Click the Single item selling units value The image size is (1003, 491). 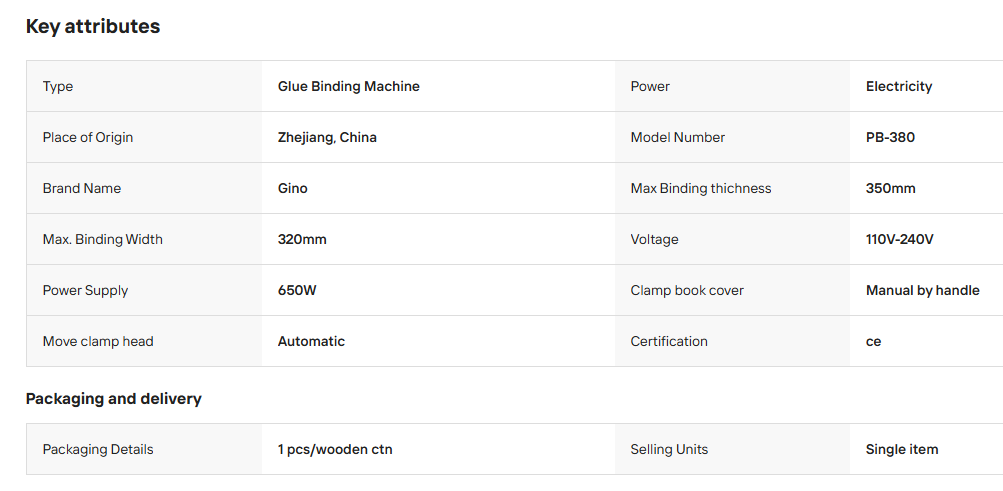(x=902, y=449)
